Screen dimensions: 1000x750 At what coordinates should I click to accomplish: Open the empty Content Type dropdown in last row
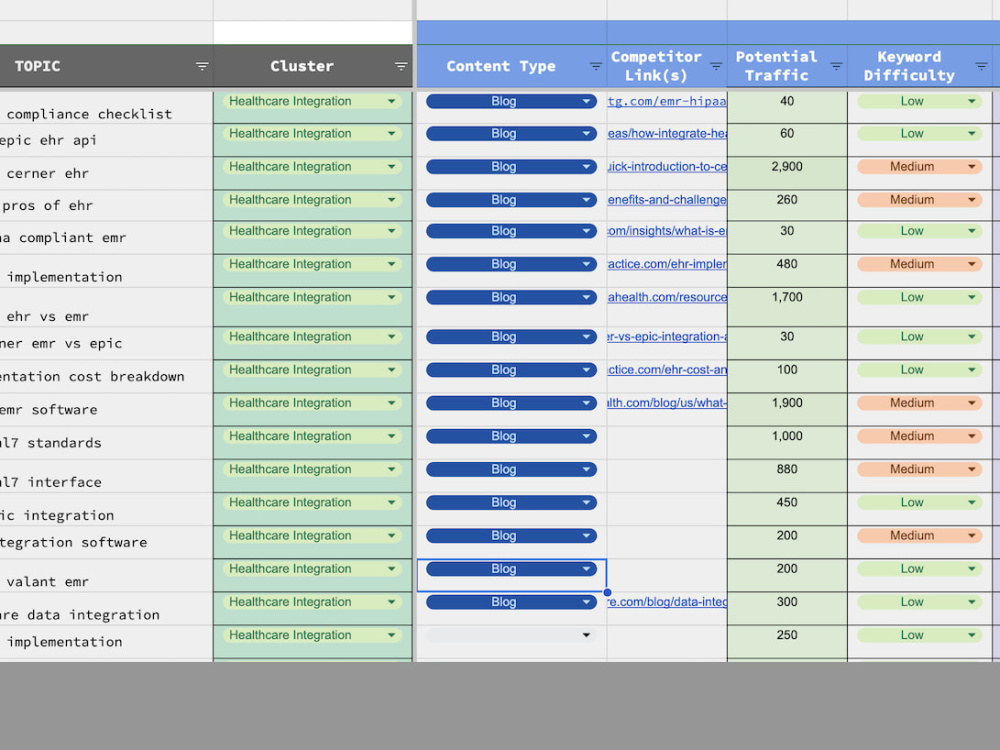coord(586,635)
